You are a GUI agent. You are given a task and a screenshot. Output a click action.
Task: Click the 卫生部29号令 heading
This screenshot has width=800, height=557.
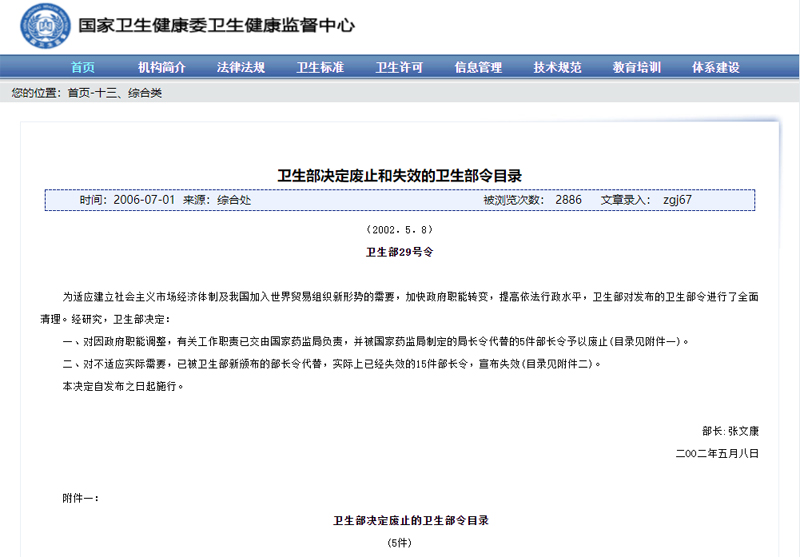399,252
